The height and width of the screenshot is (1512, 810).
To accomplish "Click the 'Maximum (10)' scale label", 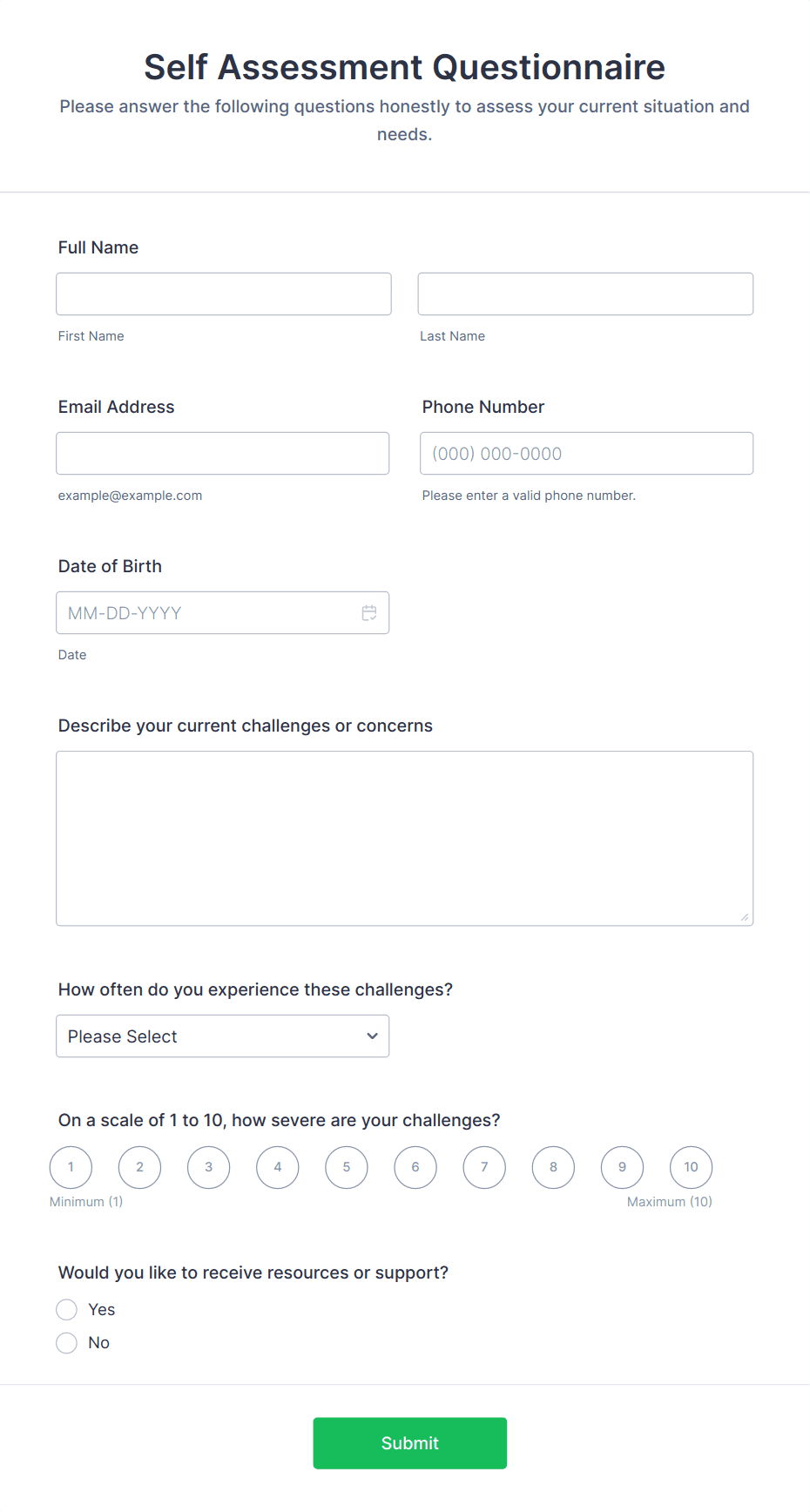I will 669,1201.
